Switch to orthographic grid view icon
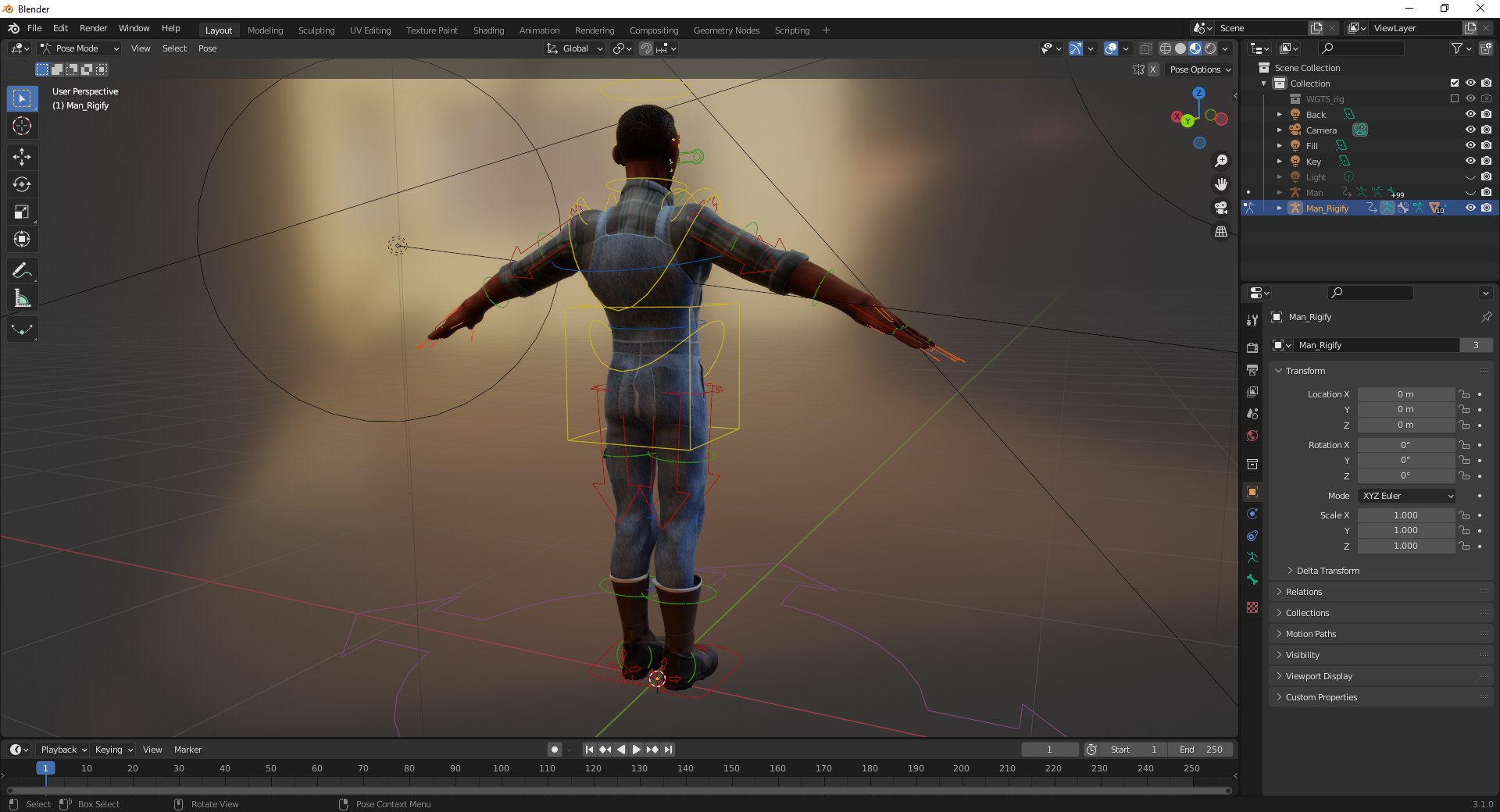The height and width of the screenshot is (812, 1500). pyautogui.click(x=1220, y=232)
